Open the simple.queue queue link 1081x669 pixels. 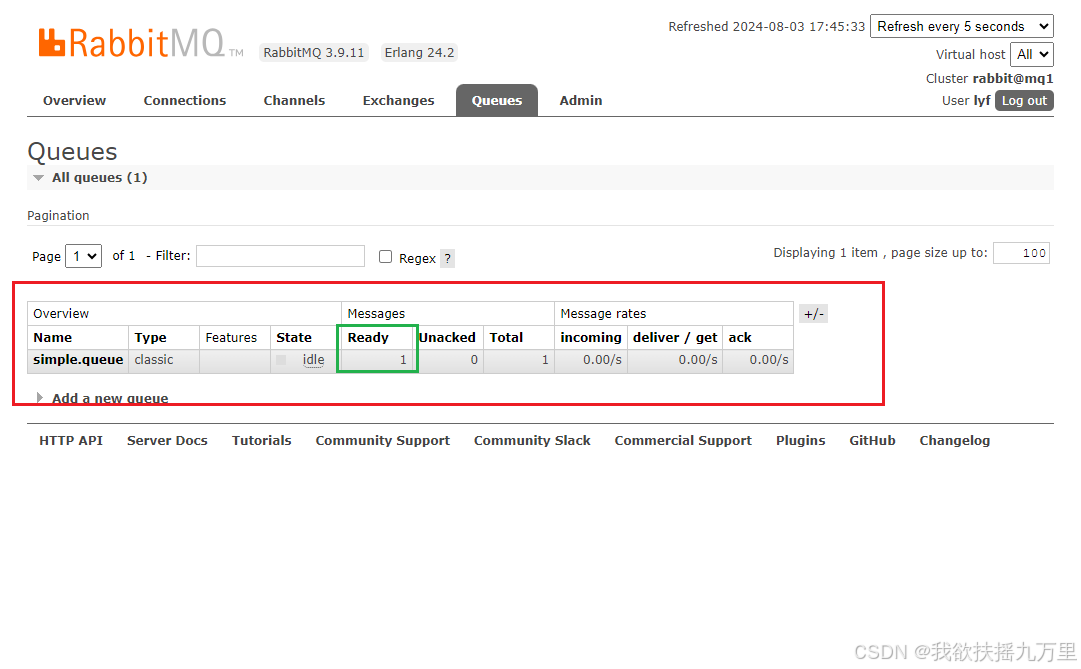(78, 360)
